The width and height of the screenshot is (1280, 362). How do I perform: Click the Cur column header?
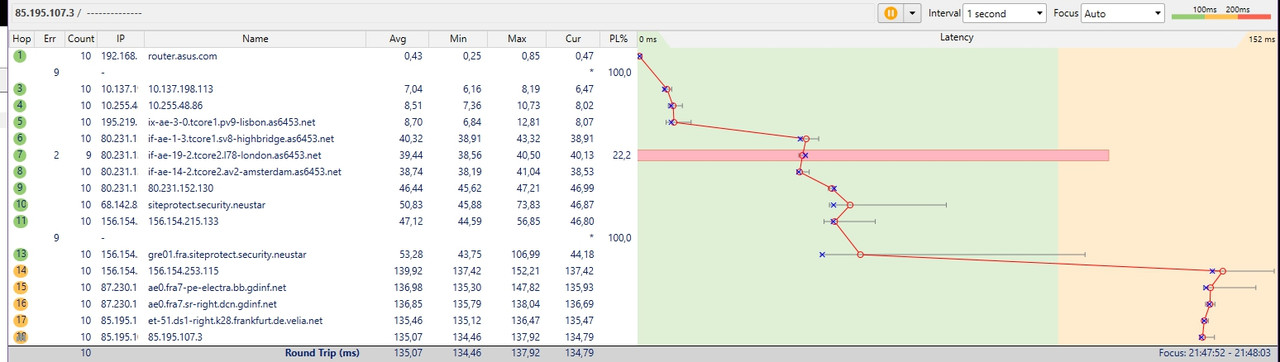(573, 38)
